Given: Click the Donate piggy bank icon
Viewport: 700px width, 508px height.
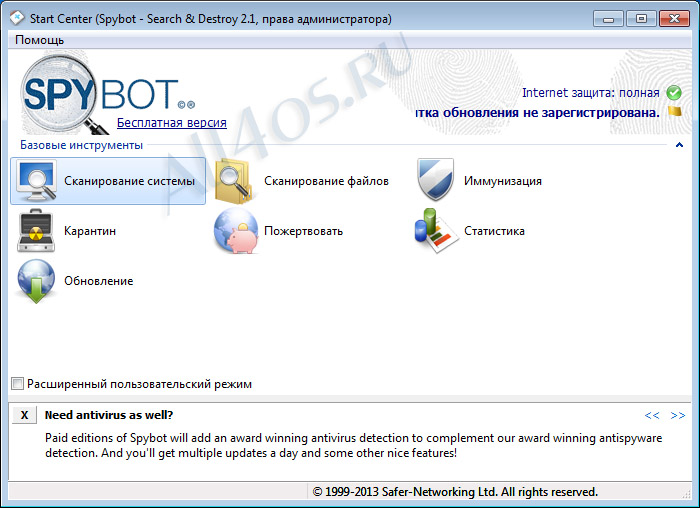Looking at the screenshot, I should coord(236,231).
